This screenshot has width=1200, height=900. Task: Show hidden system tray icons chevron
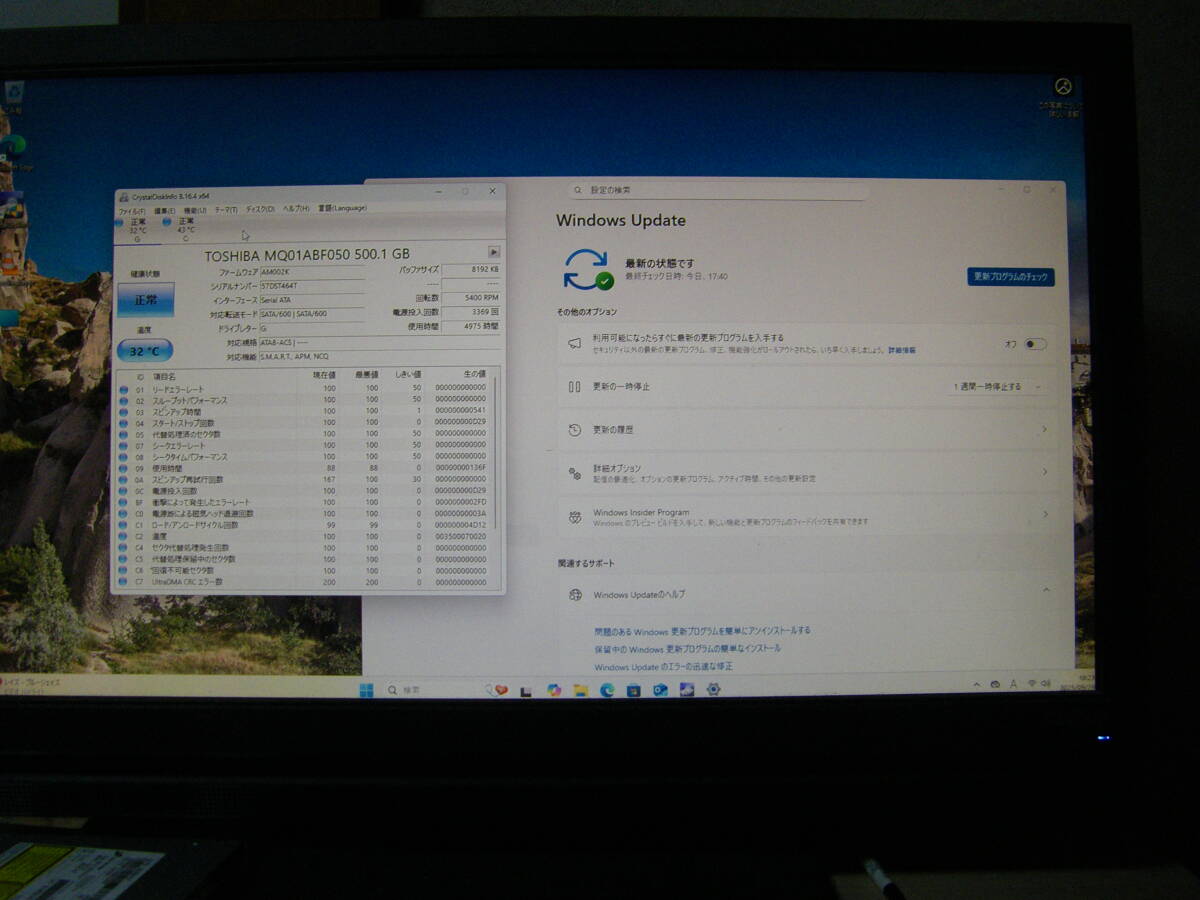977,685
